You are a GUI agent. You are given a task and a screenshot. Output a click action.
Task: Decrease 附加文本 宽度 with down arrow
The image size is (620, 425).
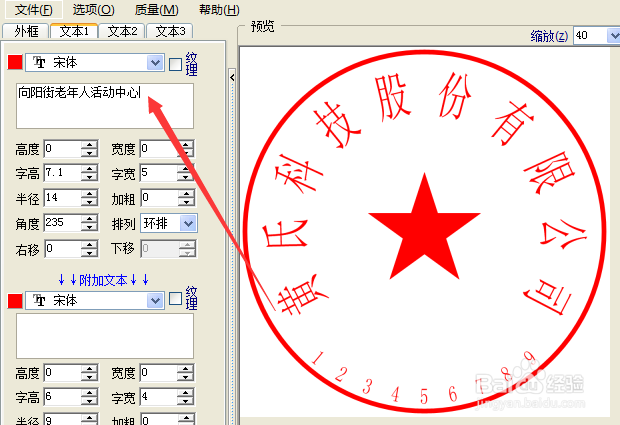click(x=186, y=377)
